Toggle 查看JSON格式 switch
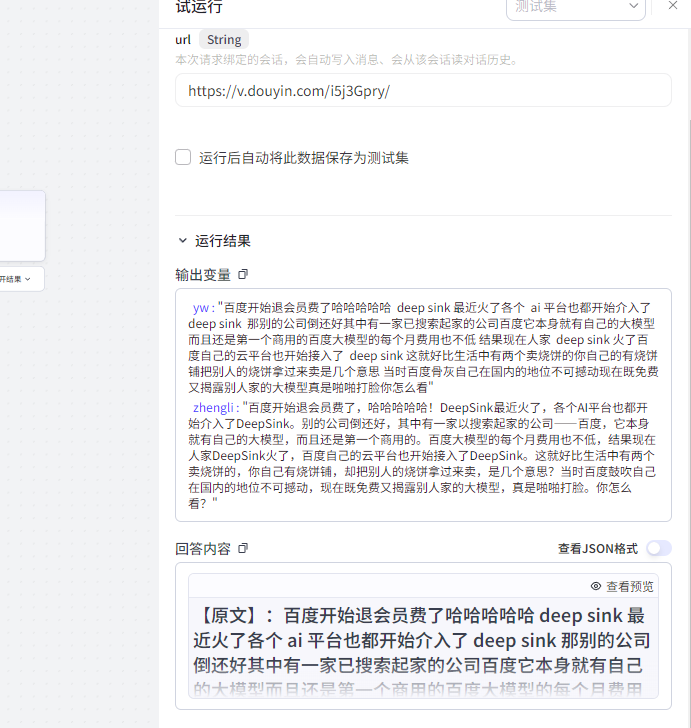The image size is (691, 728). coord(659,548)
